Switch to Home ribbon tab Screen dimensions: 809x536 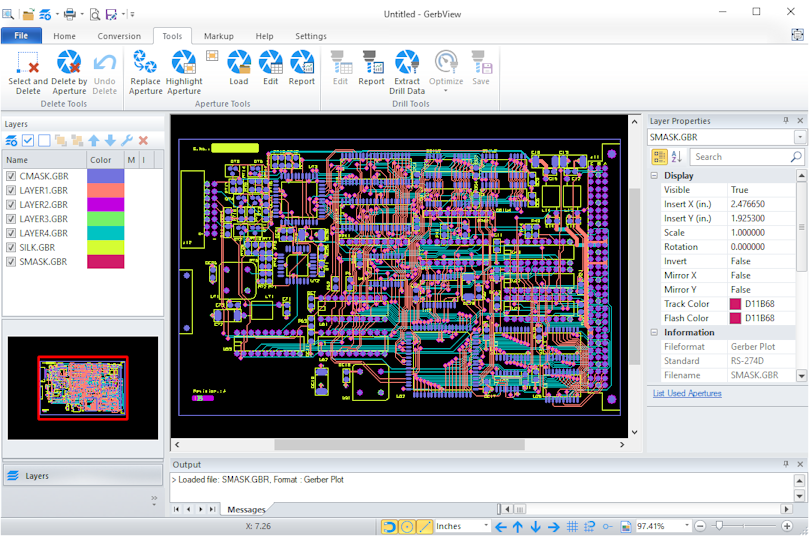click(x=64, y=36)
